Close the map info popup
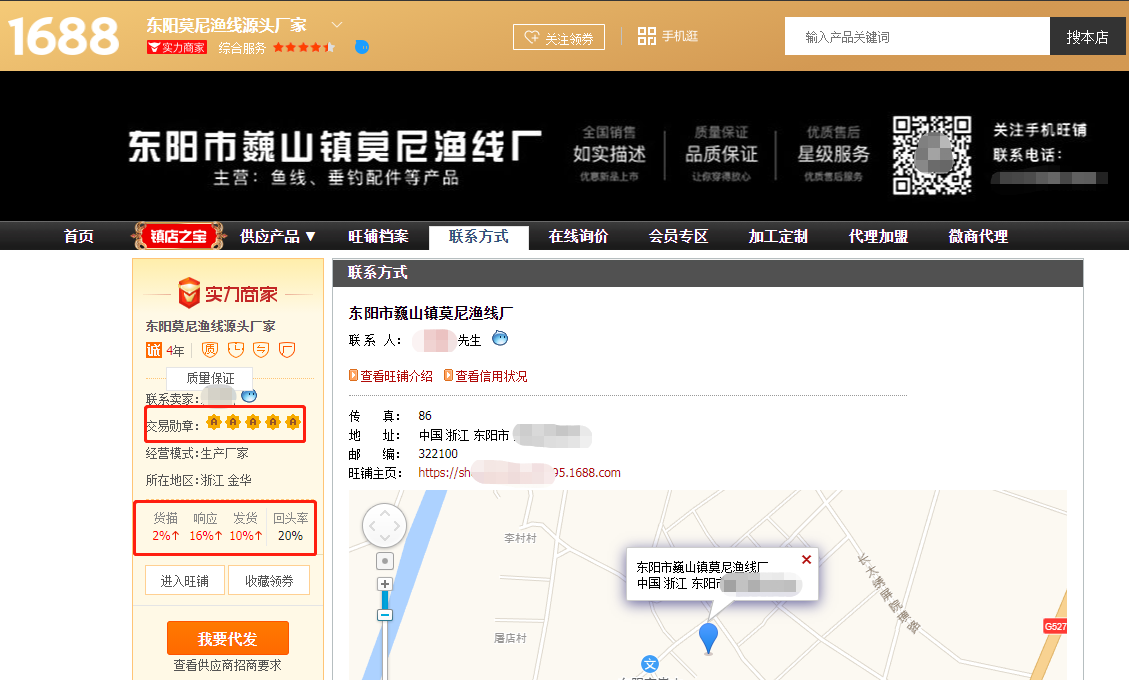The width and height of the screenshot is (1129, 680). coord(806,560)
